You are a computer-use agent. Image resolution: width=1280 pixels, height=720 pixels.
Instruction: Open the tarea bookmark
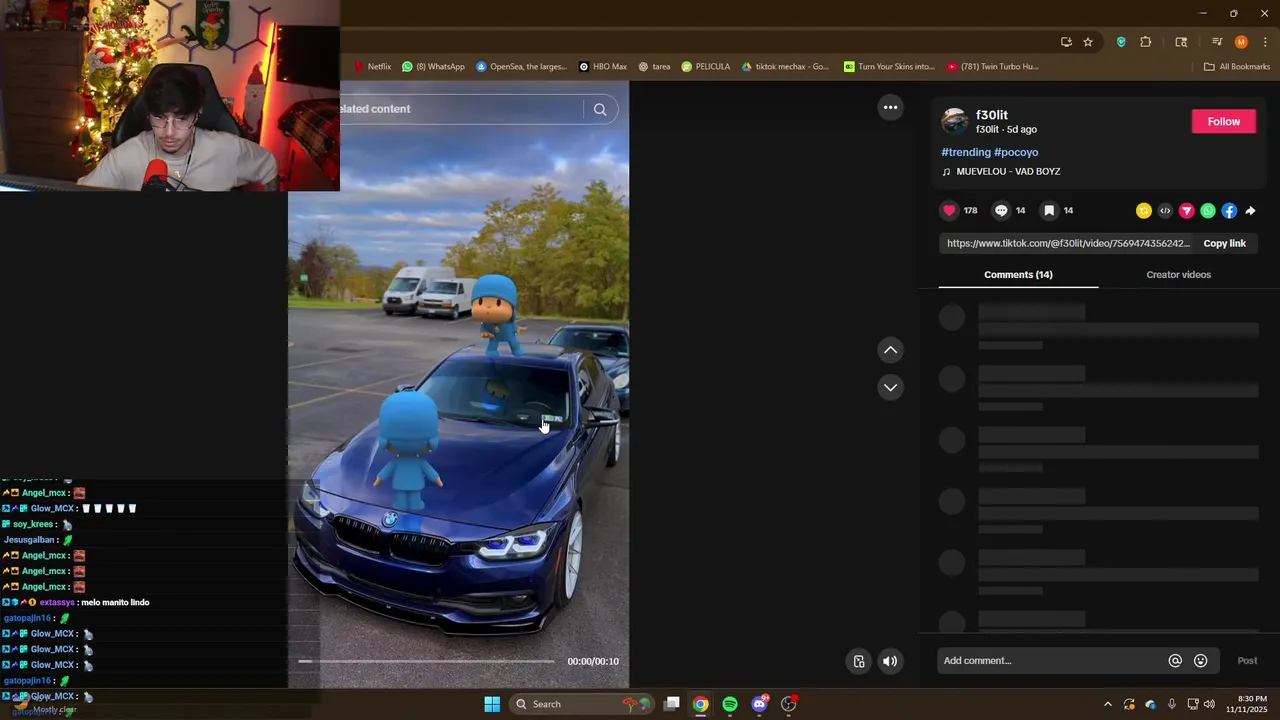coord(655,67)
